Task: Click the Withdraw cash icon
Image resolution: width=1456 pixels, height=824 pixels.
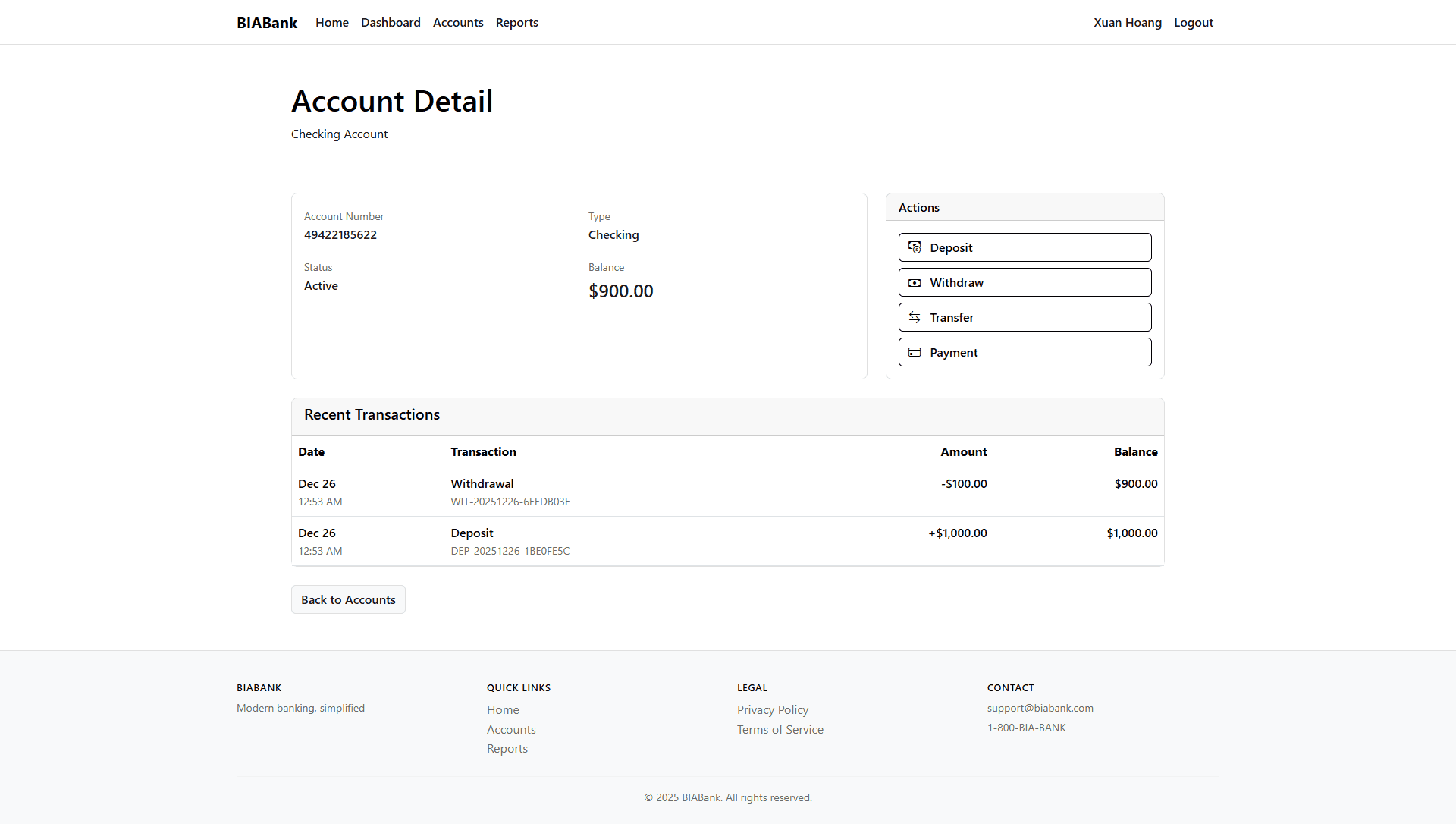Action: pyautogui.click(x=915, y=282)
